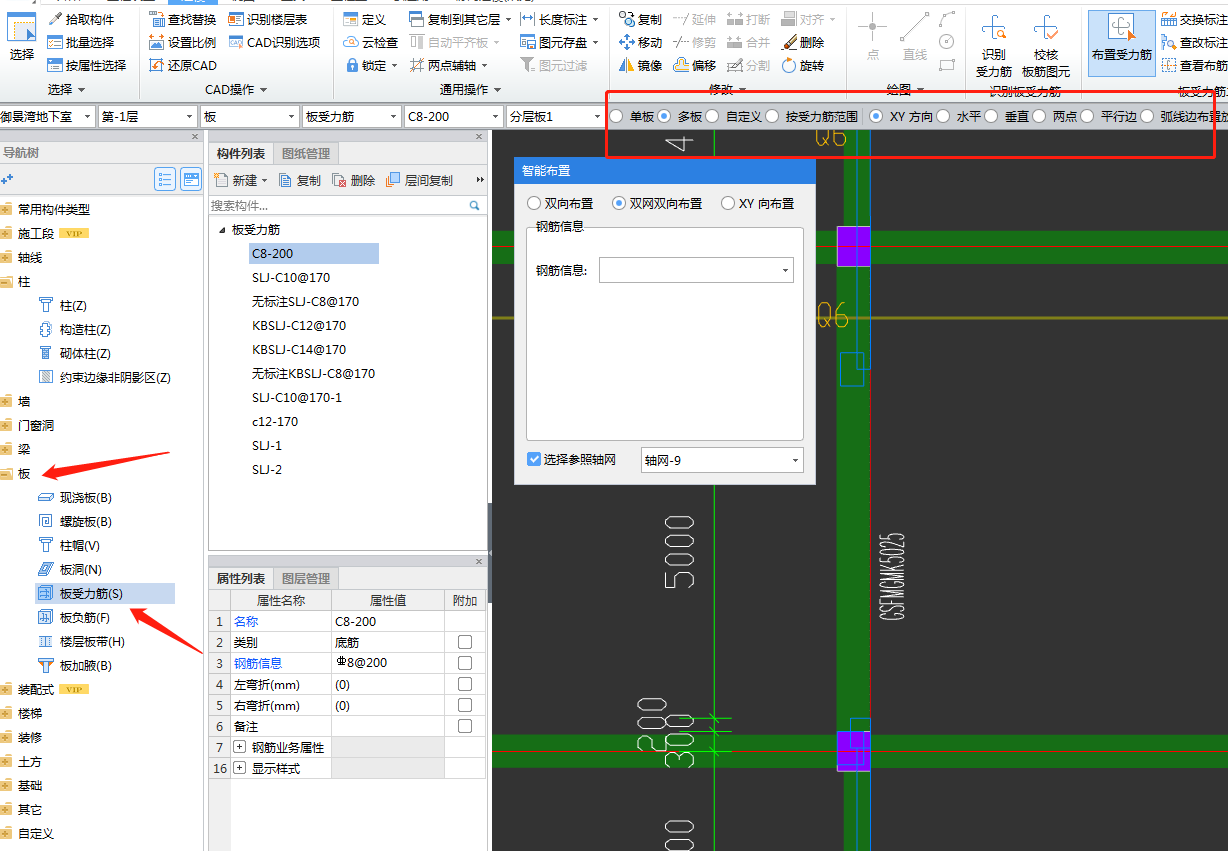Click 识别受力筋 recognize rebar tool
1228x851 pixels.
(994, 47)
